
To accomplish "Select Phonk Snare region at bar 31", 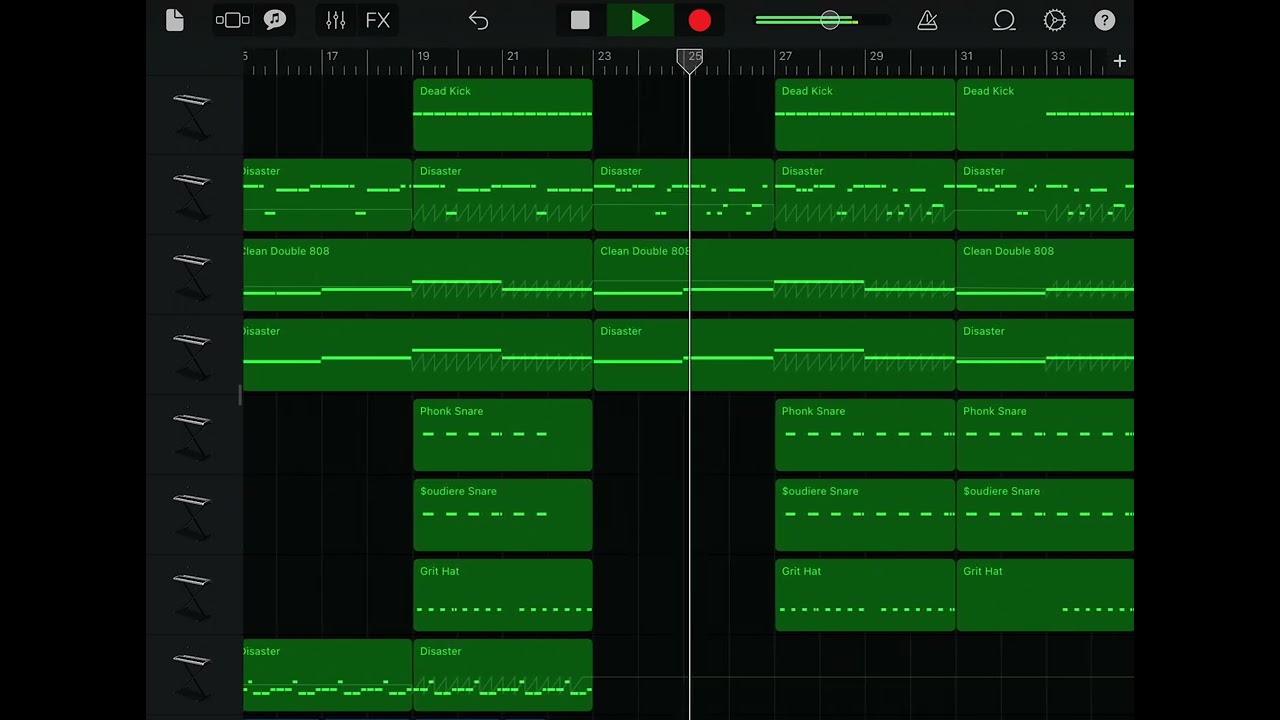I will pyautogui.click(x=1045, y=435).
